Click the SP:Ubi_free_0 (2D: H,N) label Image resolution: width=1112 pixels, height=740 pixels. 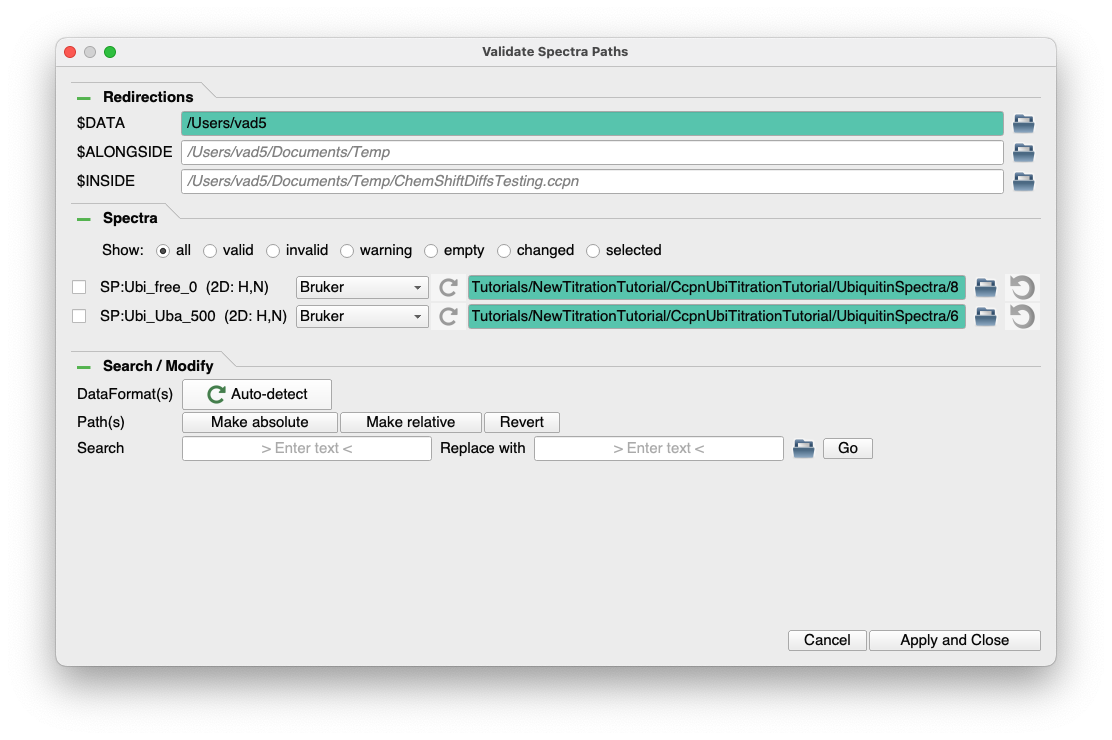pos(184,287)
